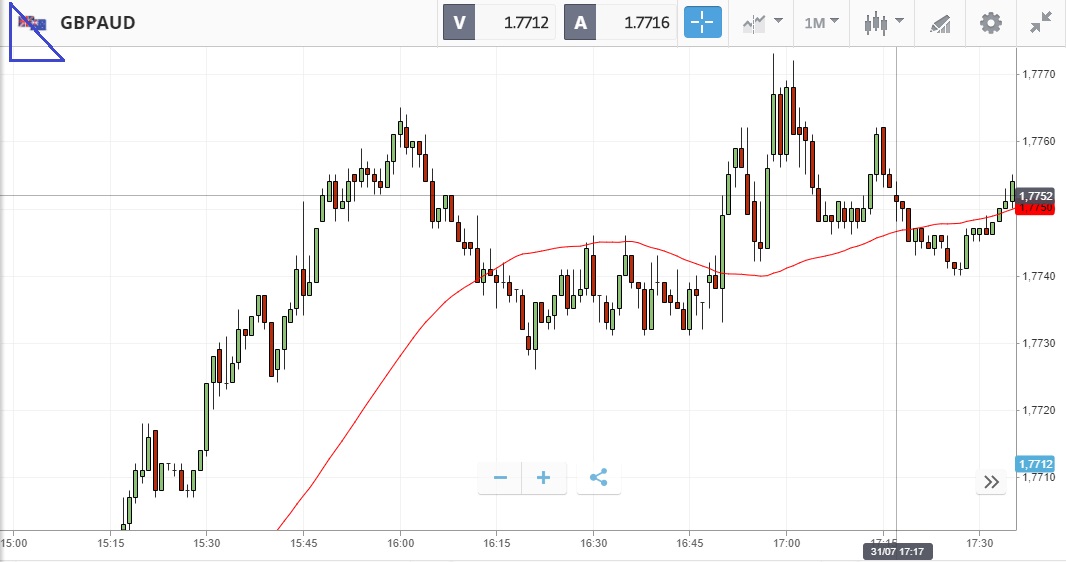Viewport: 1066px width, 562px height.
Task: Expand the 1M timeframe dropdown
Action: coord(821,22)
